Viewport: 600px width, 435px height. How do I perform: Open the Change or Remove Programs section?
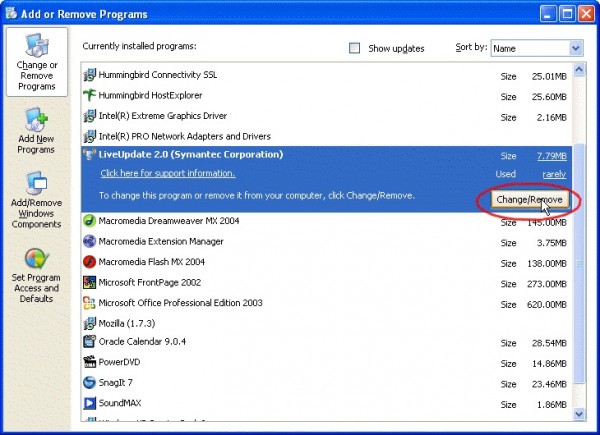[x=37, y=62]
